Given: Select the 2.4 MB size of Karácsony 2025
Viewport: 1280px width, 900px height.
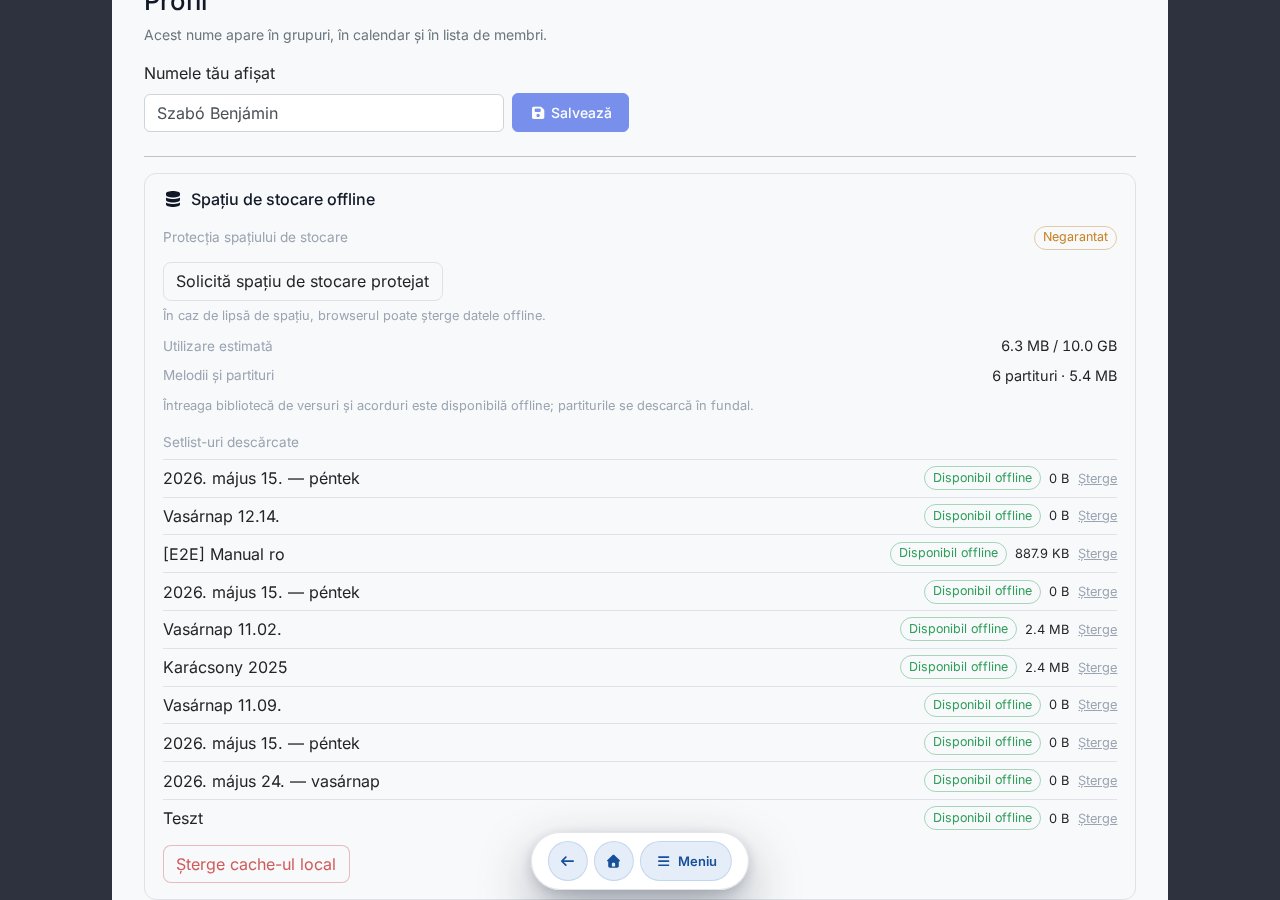Looking at the screenshot, I should (x=1047, y=668).
